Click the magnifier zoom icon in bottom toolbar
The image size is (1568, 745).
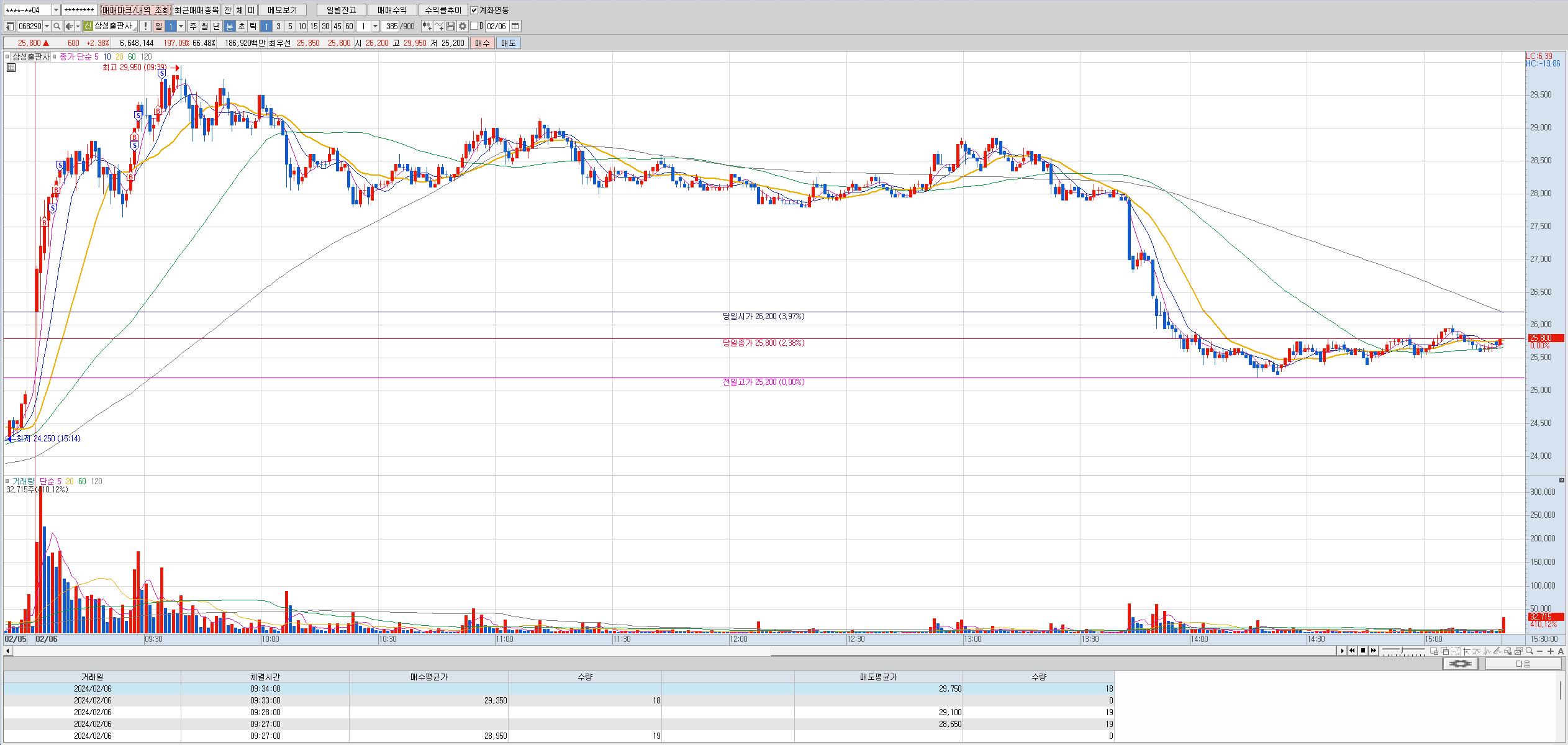point(1529,651)
